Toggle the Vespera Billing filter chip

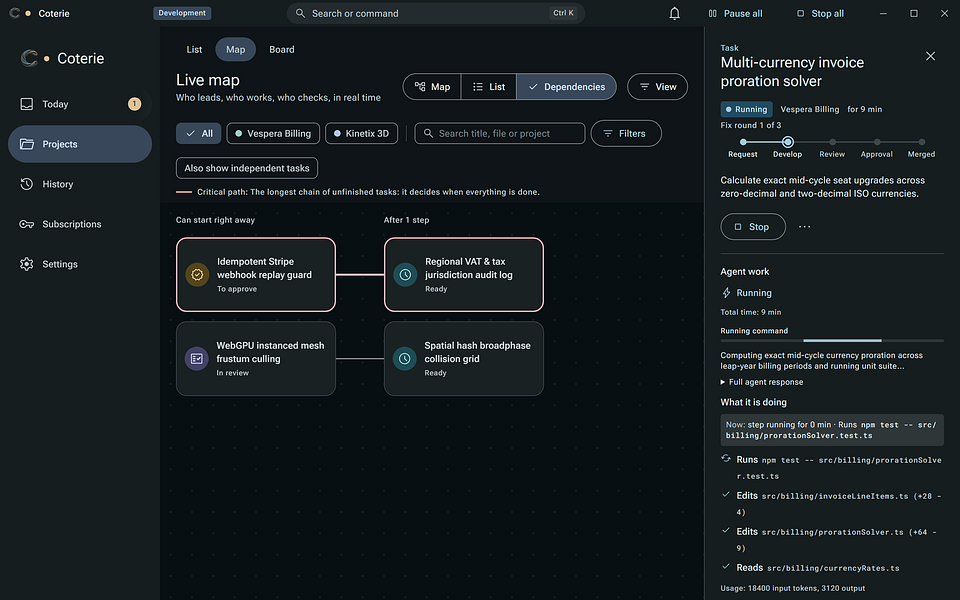pyautogui.click(x=273, y=133)
